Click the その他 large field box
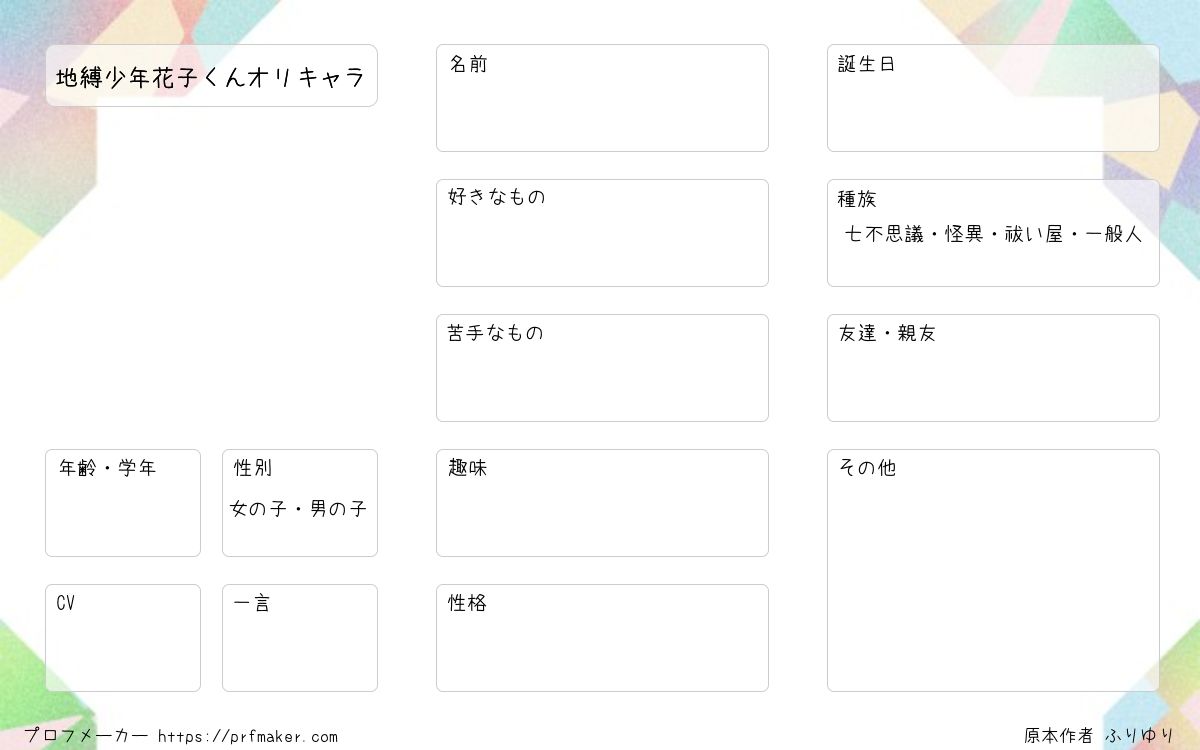1200x750 pixels. pos(993,570)
